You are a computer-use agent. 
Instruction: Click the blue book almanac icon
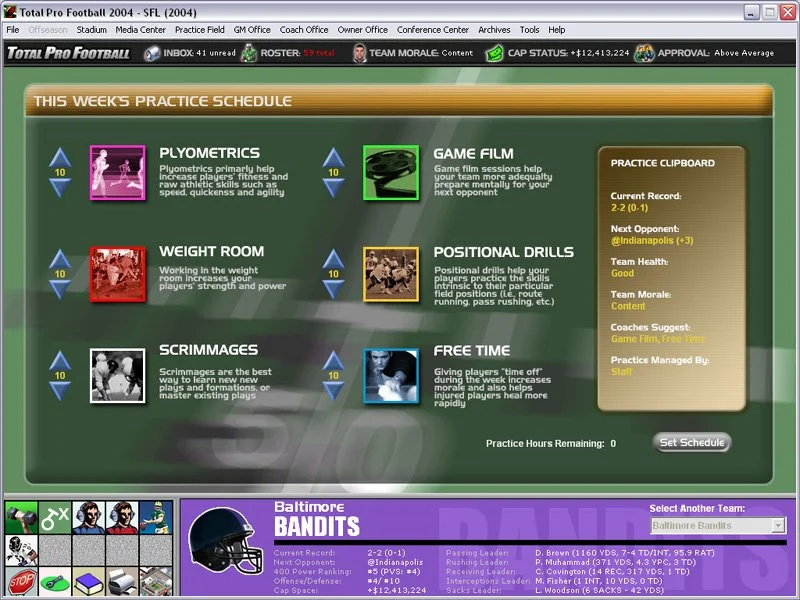point(89,581)
